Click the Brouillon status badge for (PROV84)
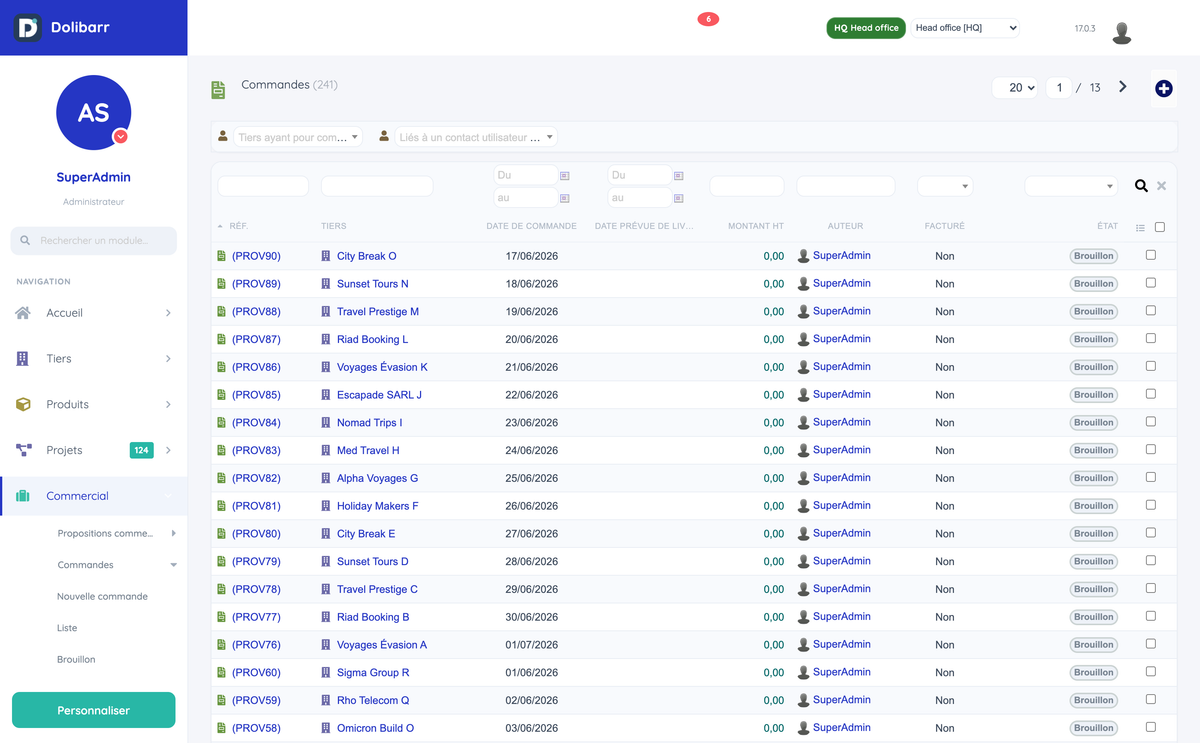This screenshot has height=743, width=1200. pos(1094,423)
